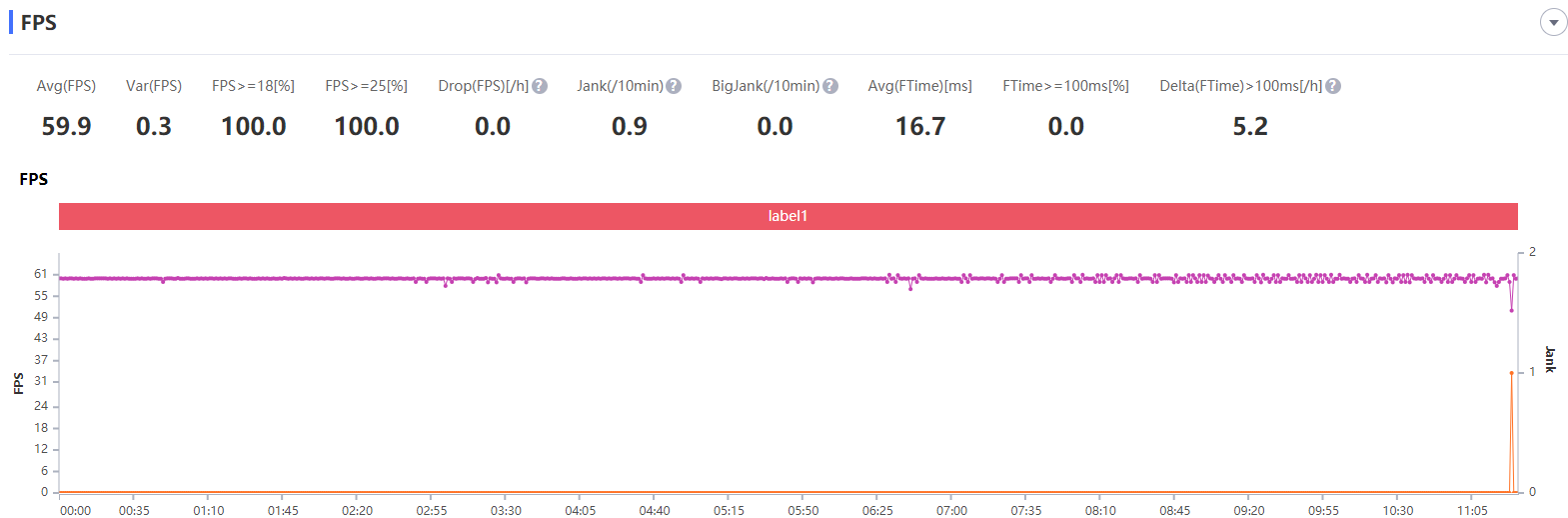The height and width of the screenshot is (518, 1568).
Task: Open help icon next to Drop(FPS)[/h]
Action: (x=540, y=86)
